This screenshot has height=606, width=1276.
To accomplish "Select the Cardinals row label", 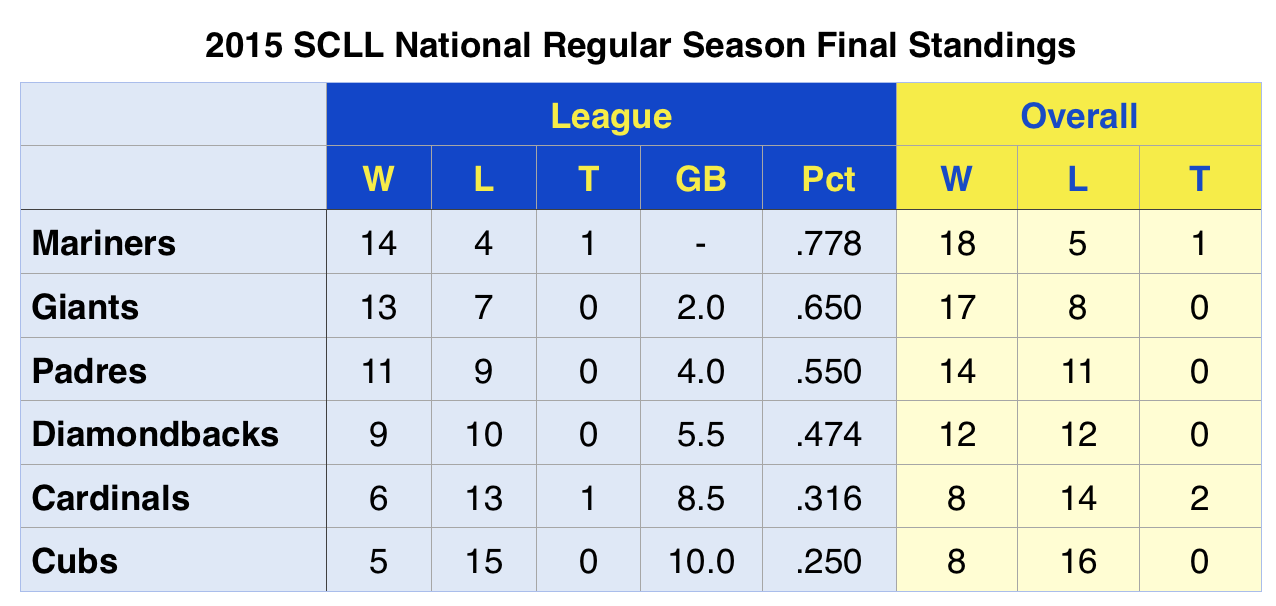I will point(174,497).
